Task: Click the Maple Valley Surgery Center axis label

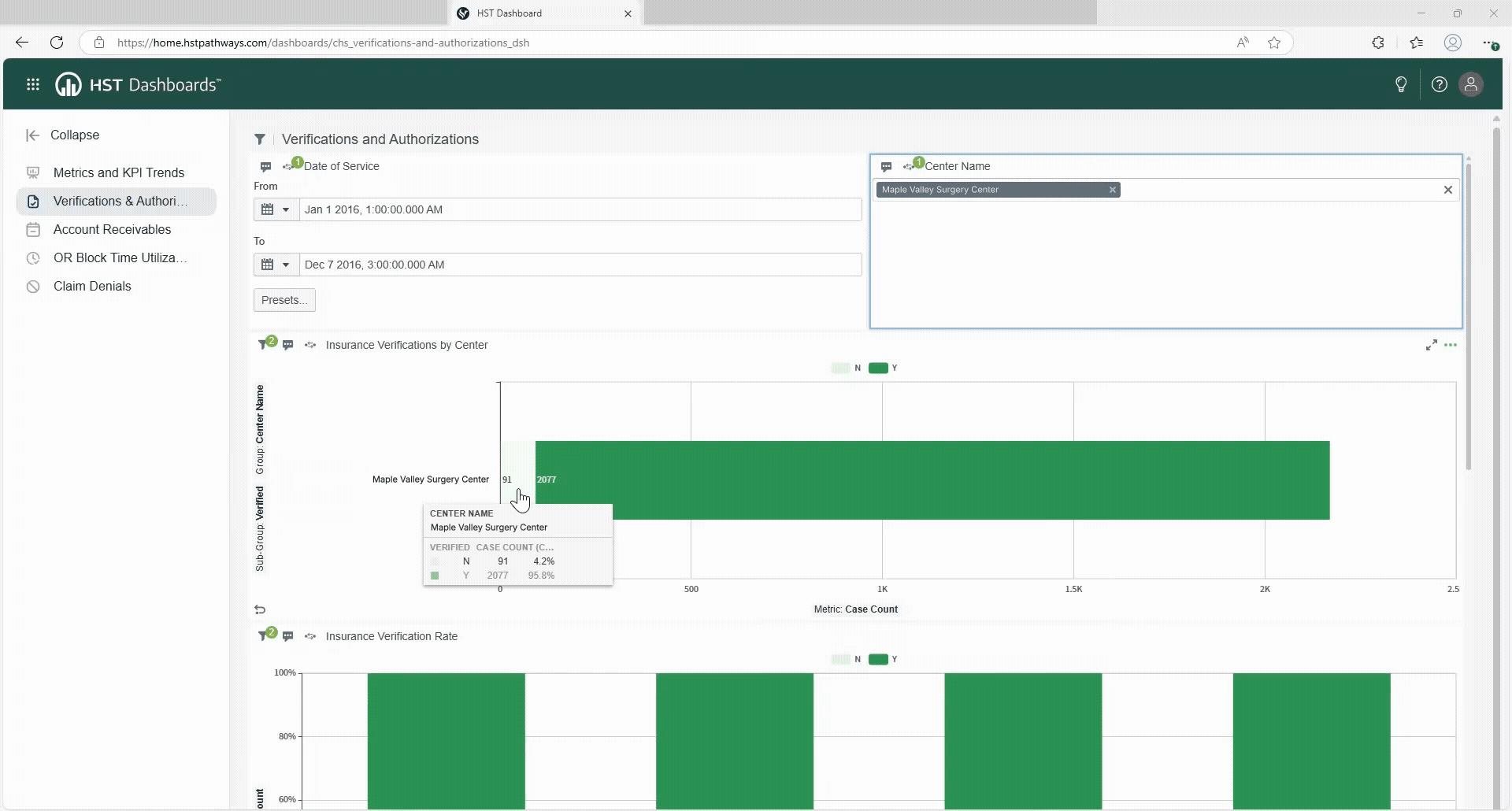Action: pyautogui.click(x=430, y=480)
